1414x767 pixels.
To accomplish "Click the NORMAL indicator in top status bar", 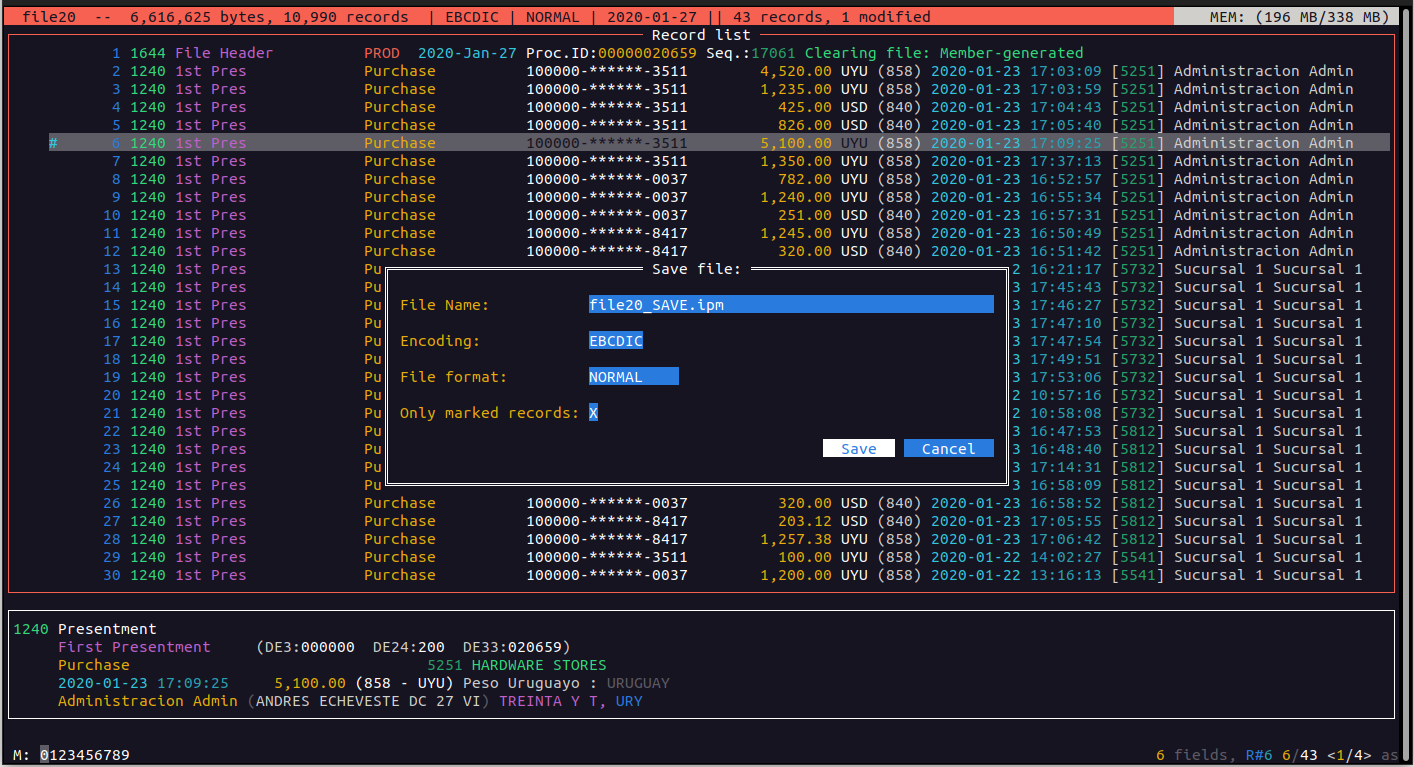I will tap(552, 17).
